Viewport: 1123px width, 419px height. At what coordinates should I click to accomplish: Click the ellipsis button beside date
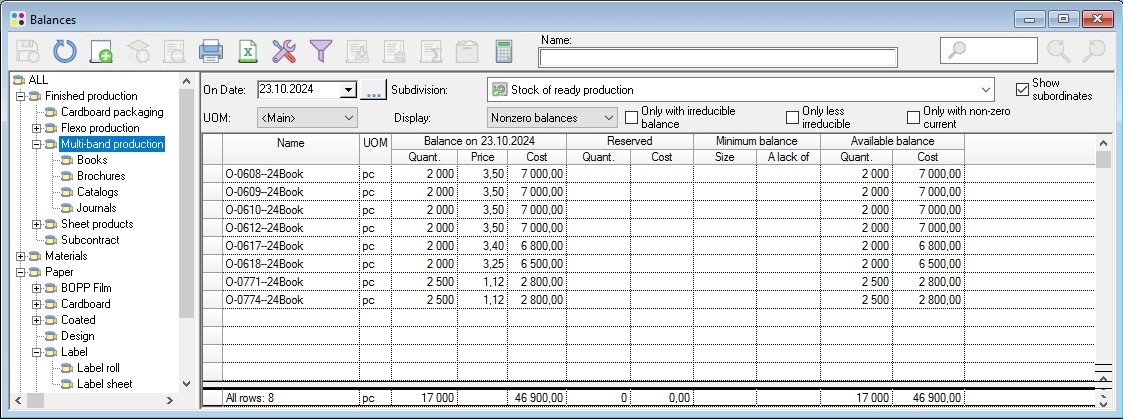point(373,90)
